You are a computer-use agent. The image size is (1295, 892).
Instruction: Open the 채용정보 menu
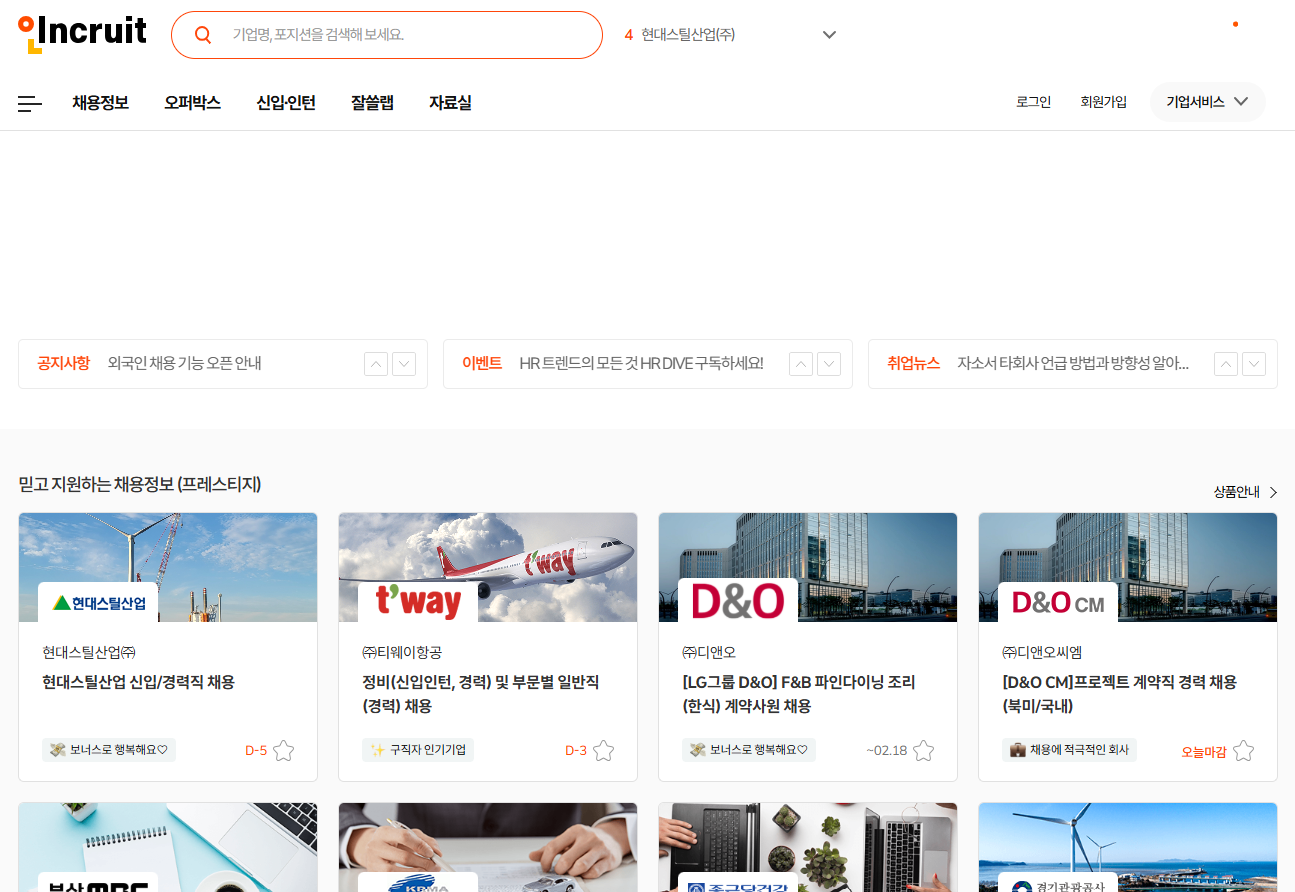[100, 102]
